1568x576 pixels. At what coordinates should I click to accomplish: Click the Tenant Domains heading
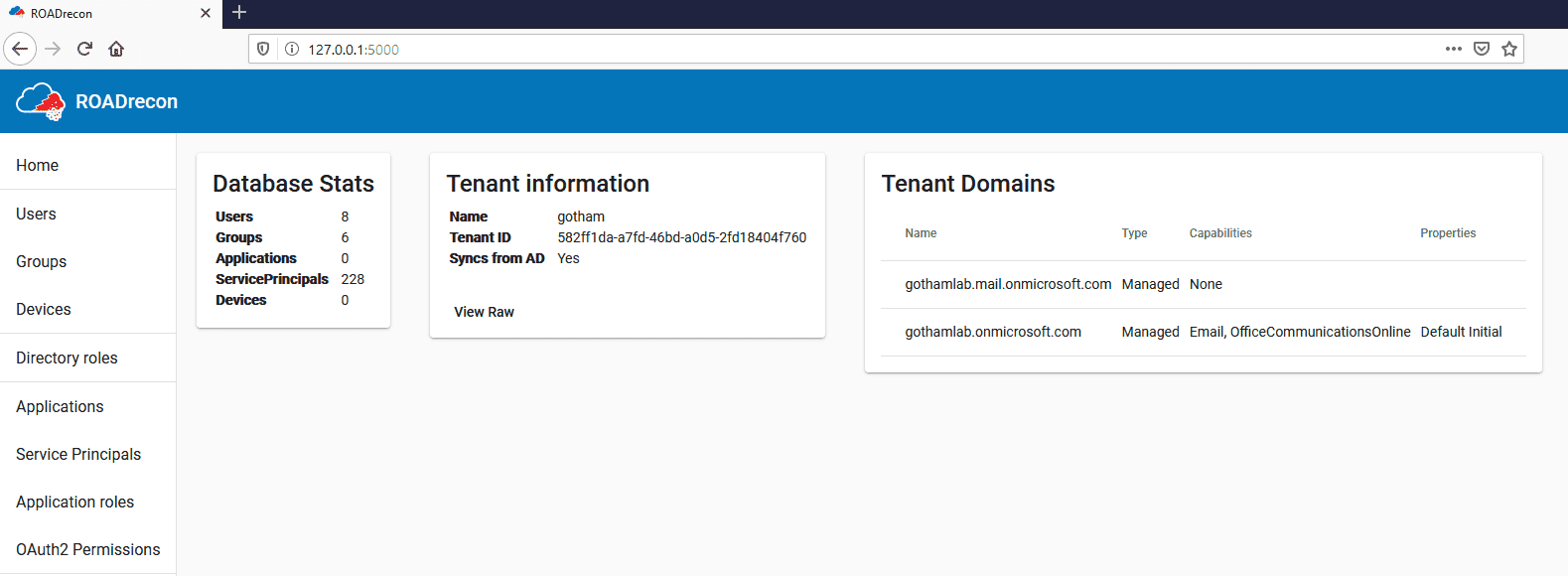(x=968, y=184)
